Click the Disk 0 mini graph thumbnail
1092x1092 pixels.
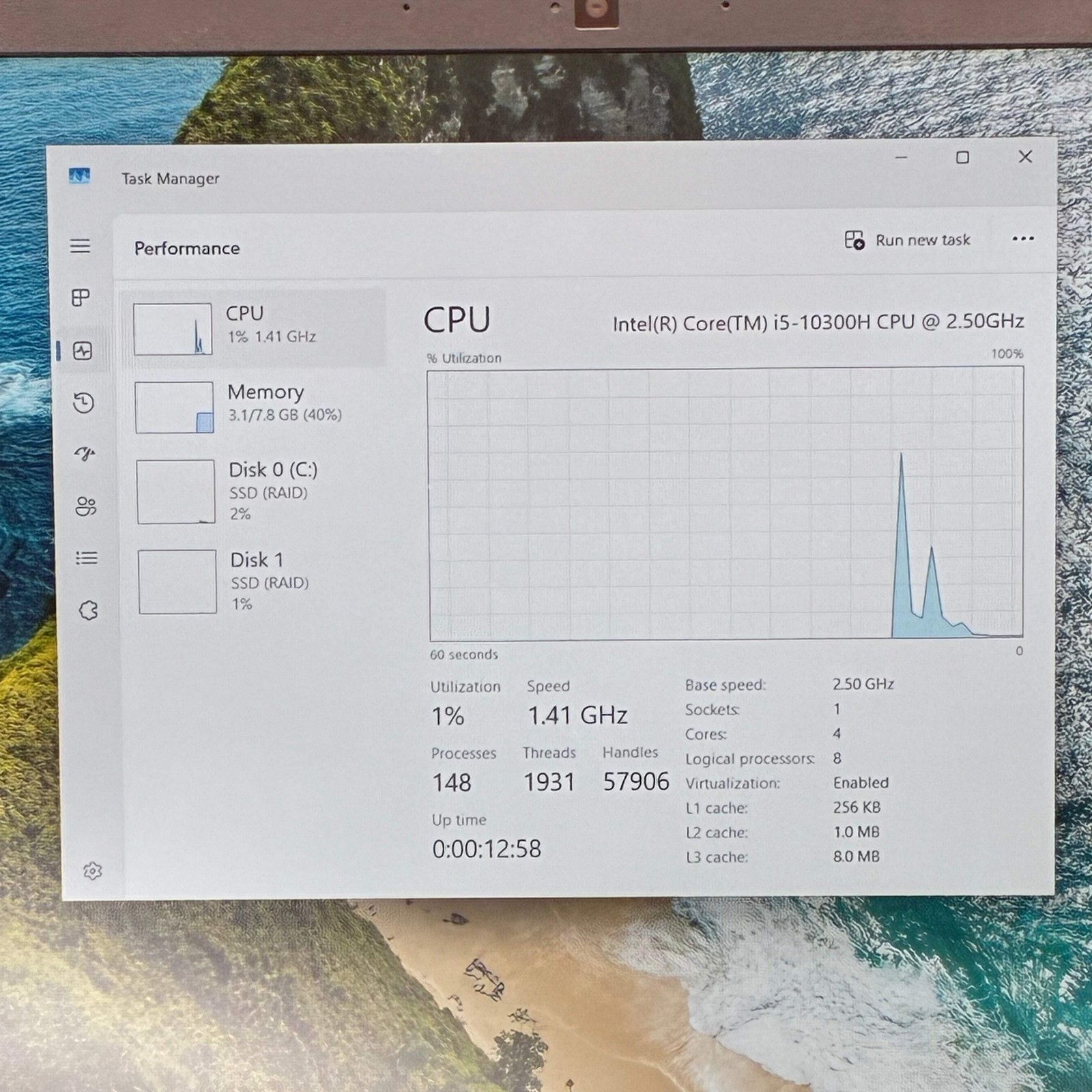pyautogui.click(x=175, y=491)
